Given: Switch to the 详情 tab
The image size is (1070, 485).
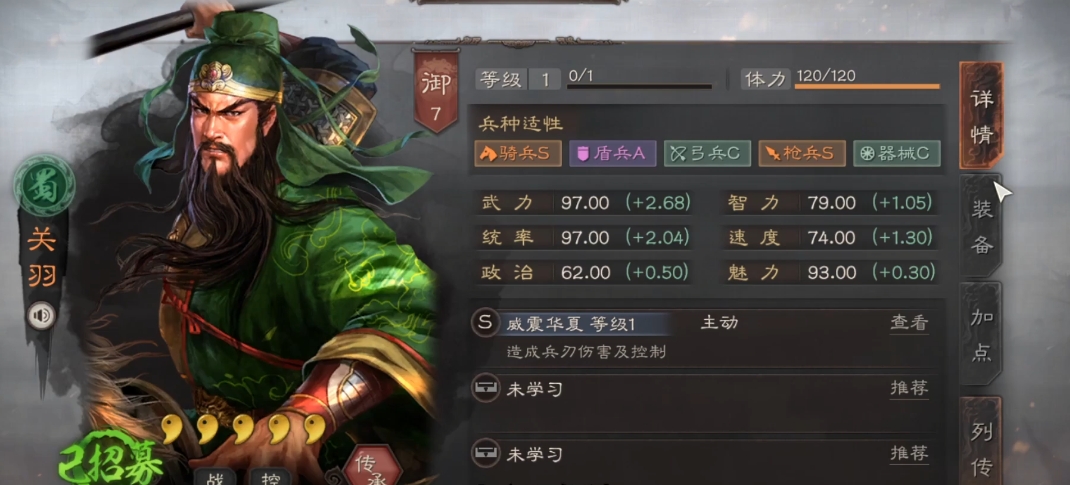Looking at the screenshot, I should coord(981,116).
